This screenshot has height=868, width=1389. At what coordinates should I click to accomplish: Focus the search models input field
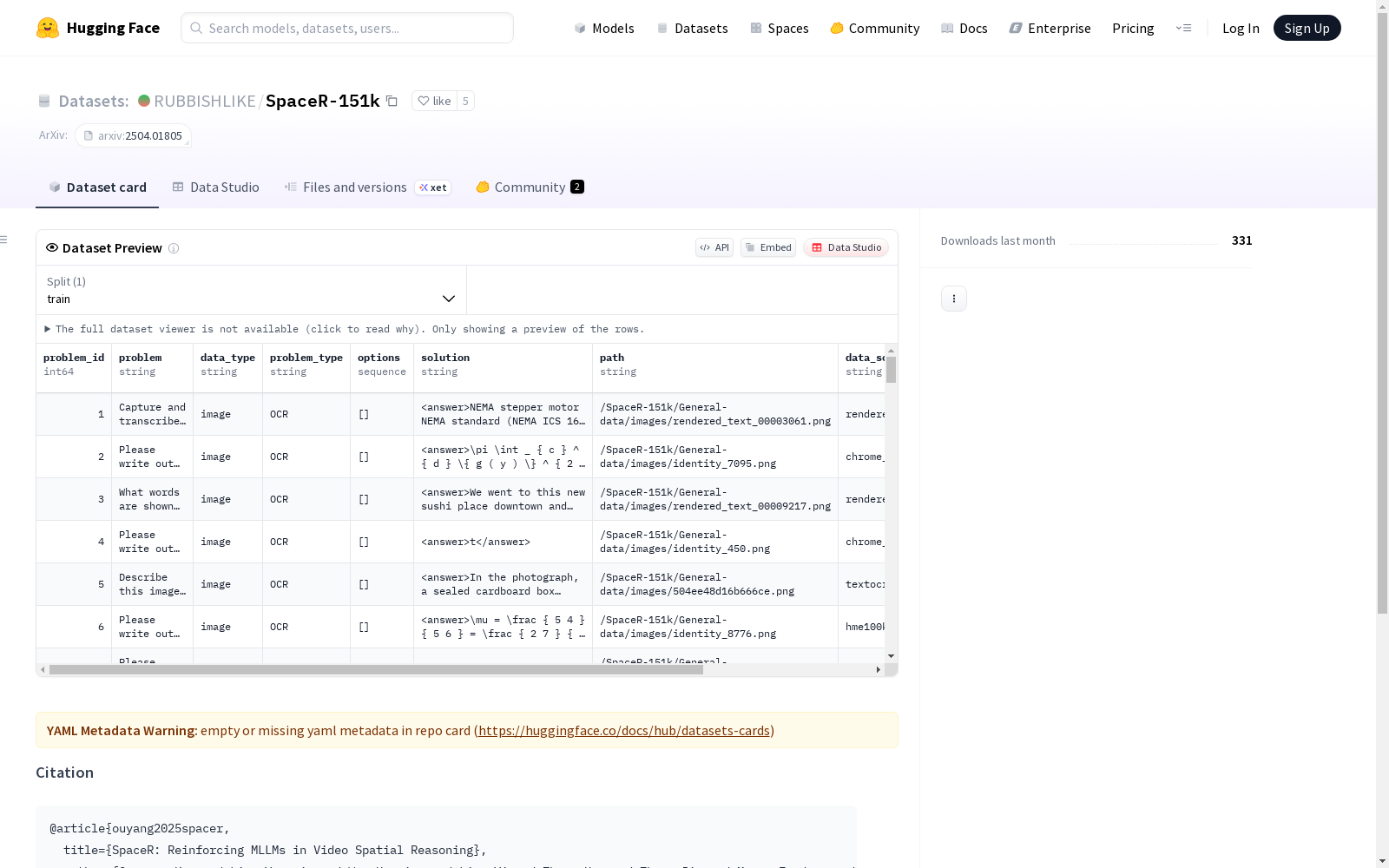(347, 28)
